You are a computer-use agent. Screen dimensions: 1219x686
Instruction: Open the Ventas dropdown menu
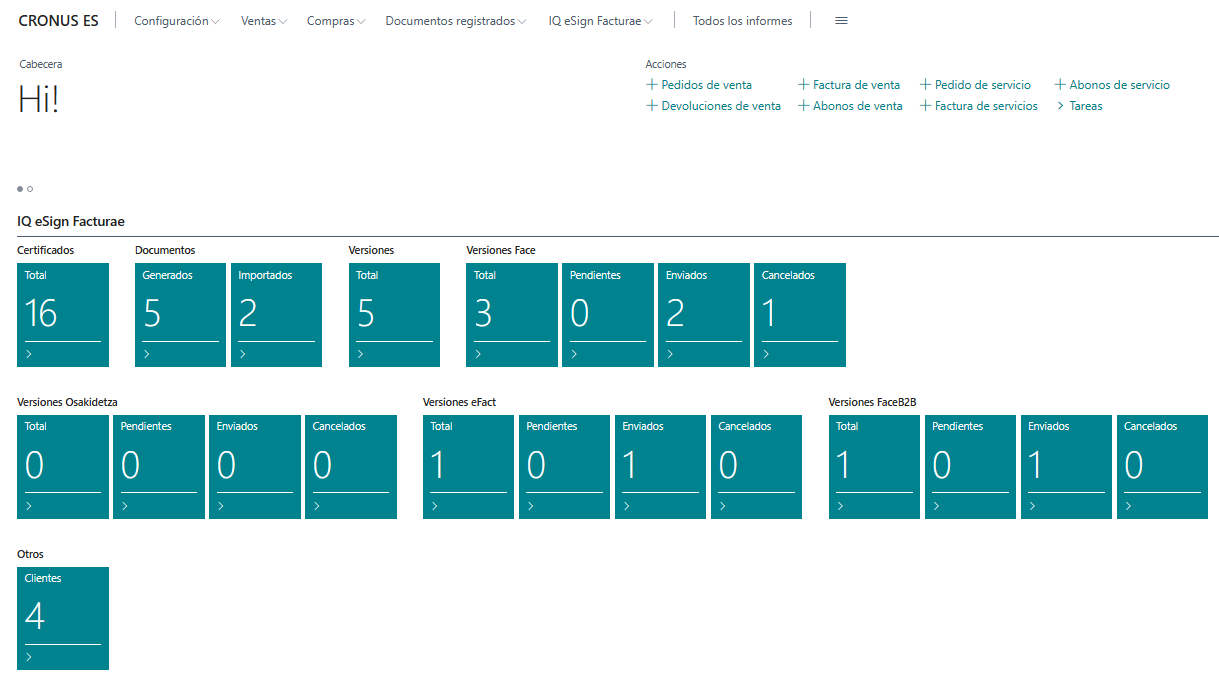[x=264, y=21]
